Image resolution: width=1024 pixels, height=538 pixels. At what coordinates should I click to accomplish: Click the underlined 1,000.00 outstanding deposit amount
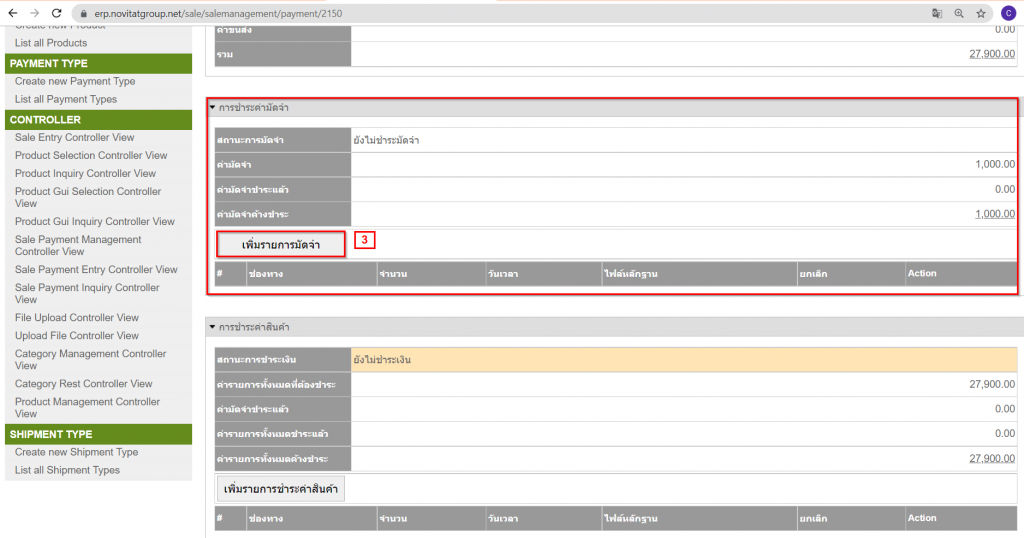(995, 213)
